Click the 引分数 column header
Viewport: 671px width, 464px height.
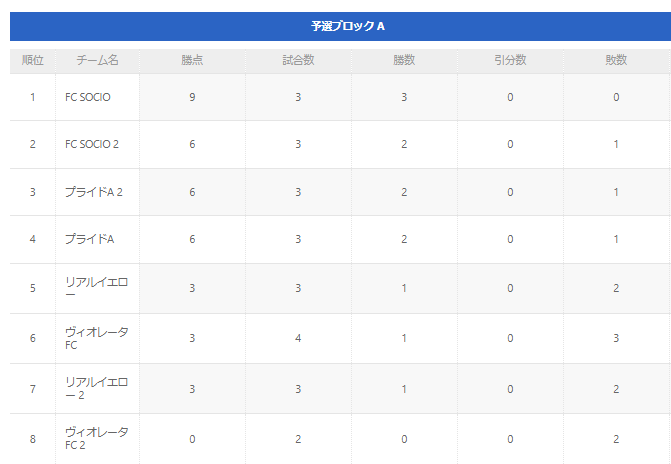[510, 60]
